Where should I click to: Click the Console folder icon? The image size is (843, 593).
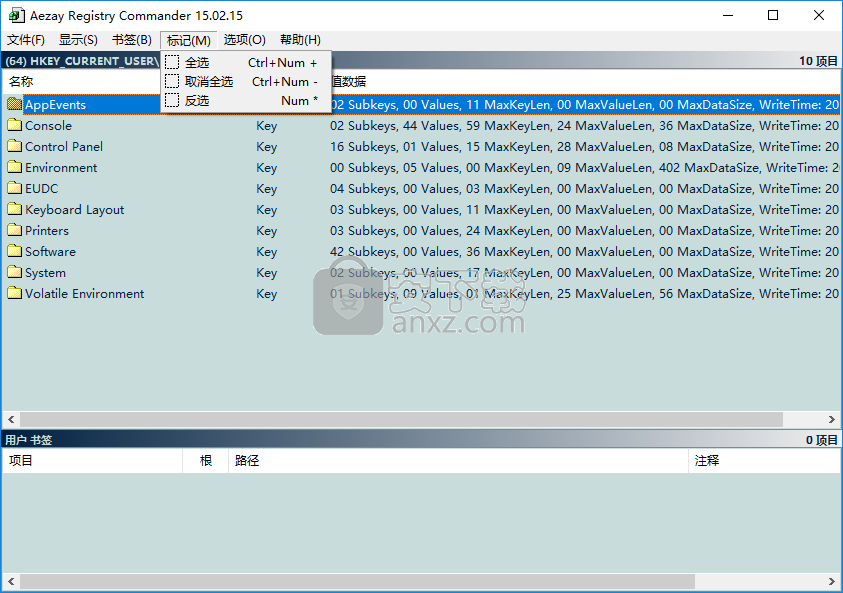(15, 125)
